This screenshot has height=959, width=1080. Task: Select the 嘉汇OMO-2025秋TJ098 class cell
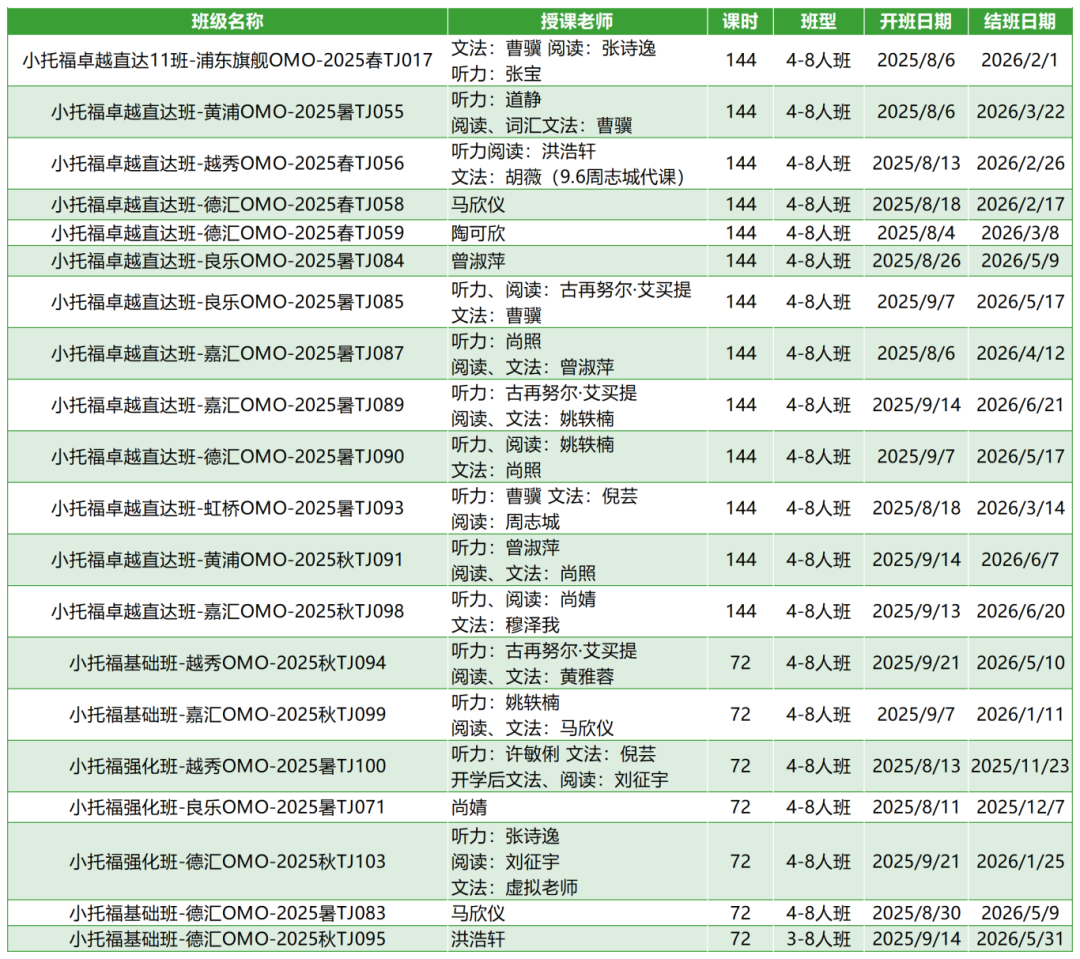227,611
